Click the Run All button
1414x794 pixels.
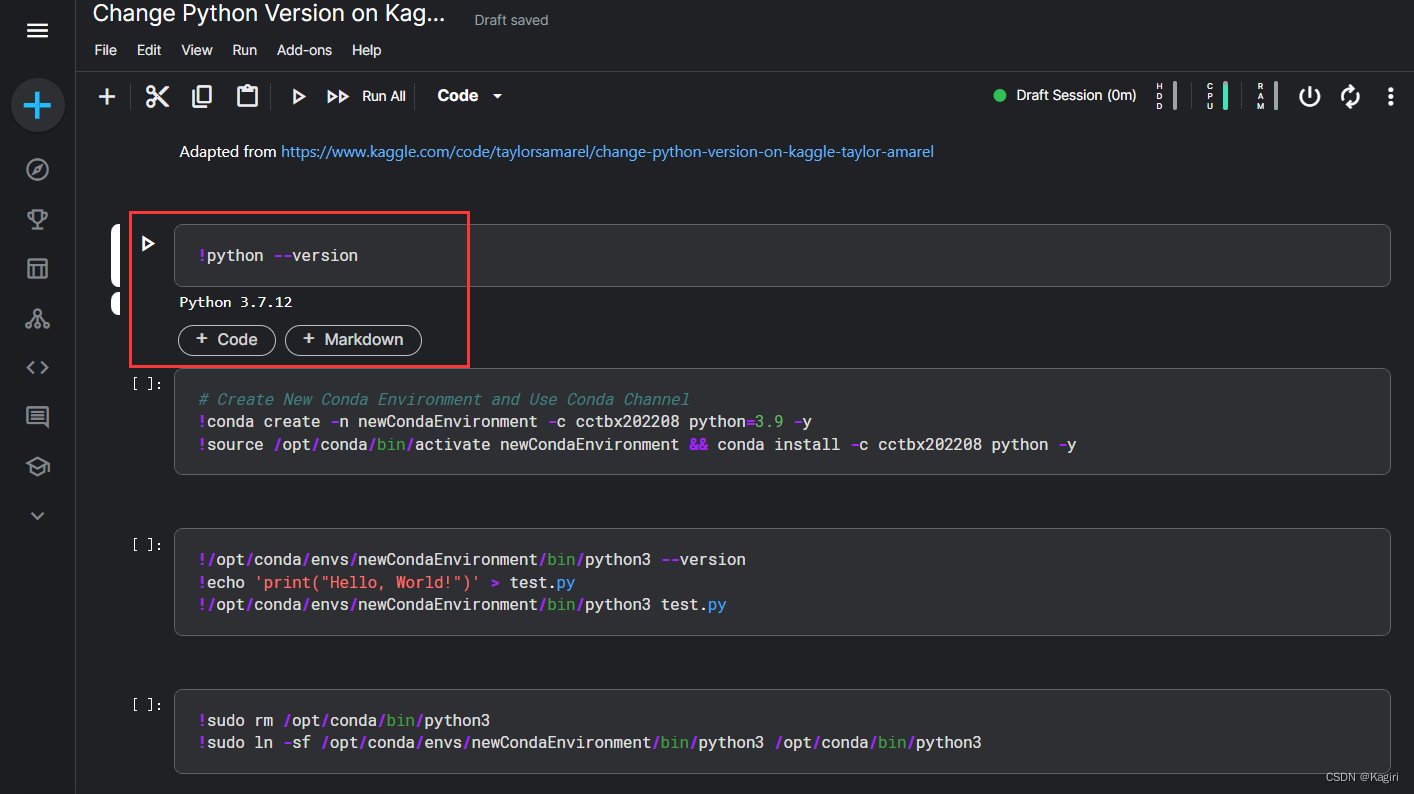pos(366,96)
